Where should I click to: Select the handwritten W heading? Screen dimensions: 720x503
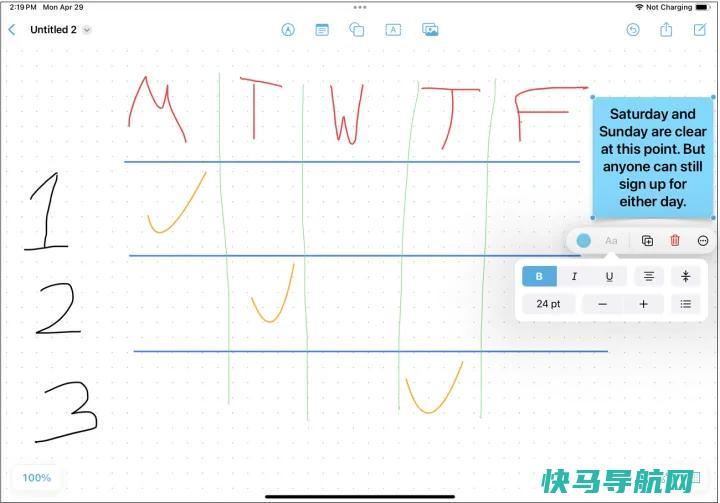click(x=347, y=113)
